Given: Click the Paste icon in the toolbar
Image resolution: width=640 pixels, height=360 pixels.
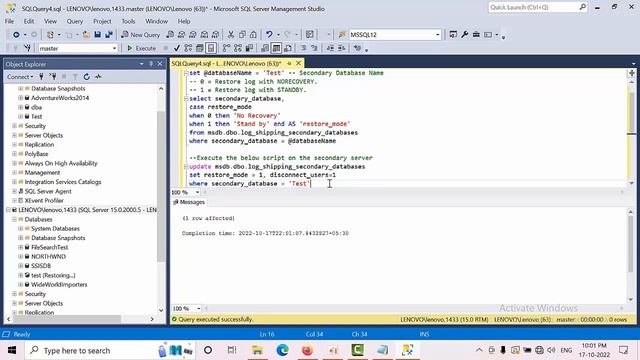Looking at the screenshot, I should [x=253, y=35].
